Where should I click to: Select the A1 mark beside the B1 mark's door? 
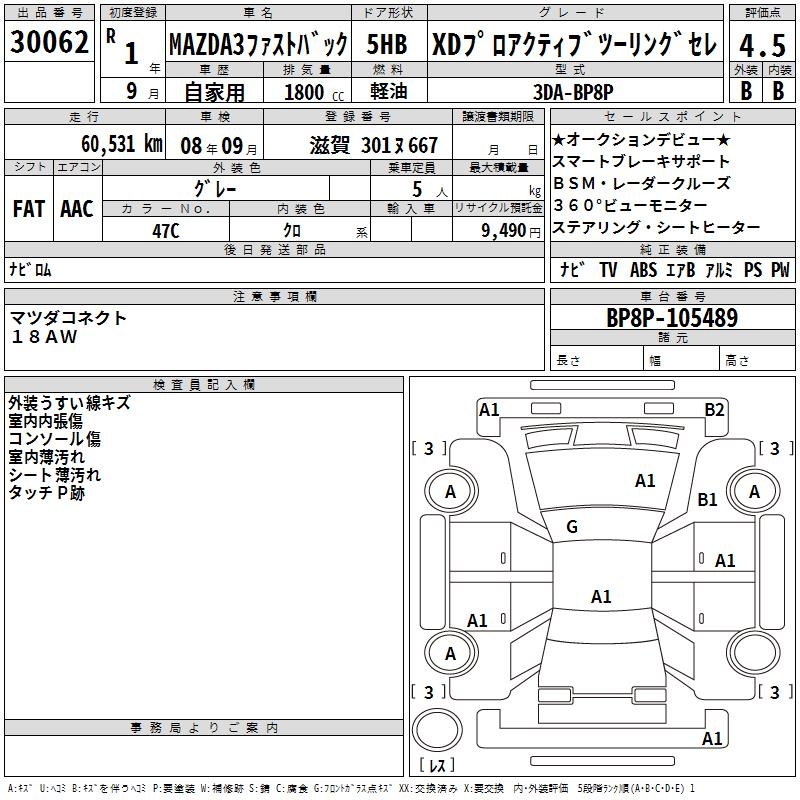tap(725, 561)
